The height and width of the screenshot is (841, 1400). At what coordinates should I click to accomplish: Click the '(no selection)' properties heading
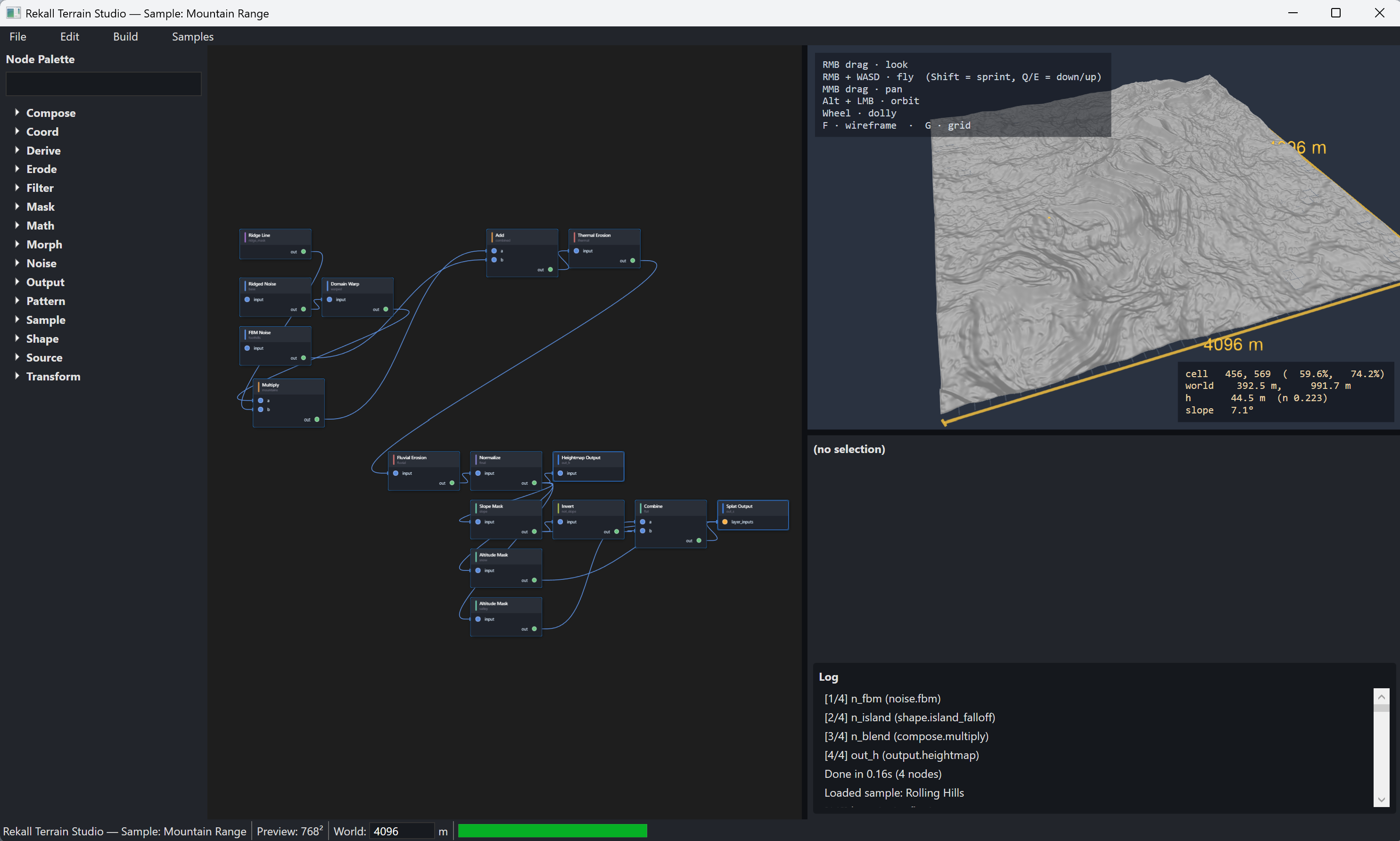pyautogui.click(x=849, y=449)
